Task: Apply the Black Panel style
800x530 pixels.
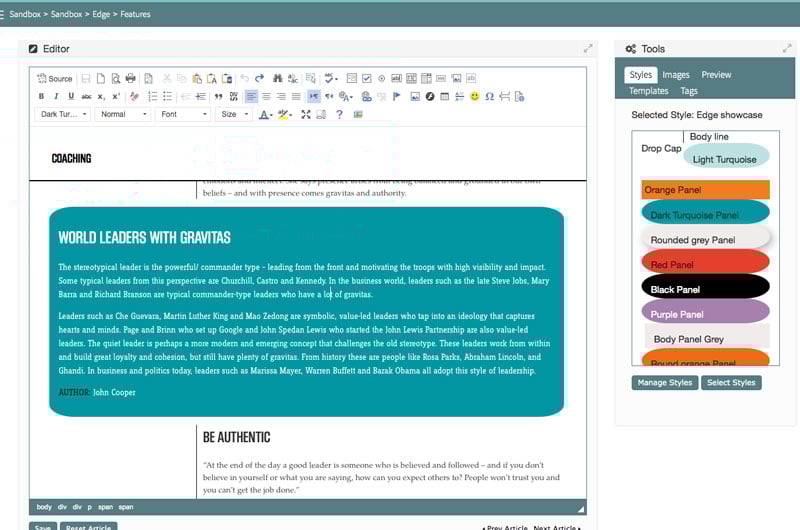Action: coord(705,288)
